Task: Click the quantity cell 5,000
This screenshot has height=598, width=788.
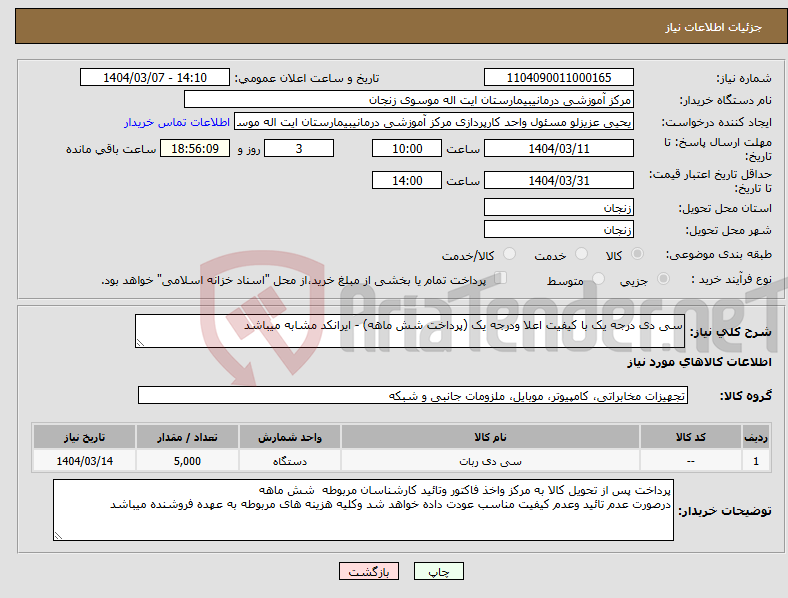Action: pos(187,461)
